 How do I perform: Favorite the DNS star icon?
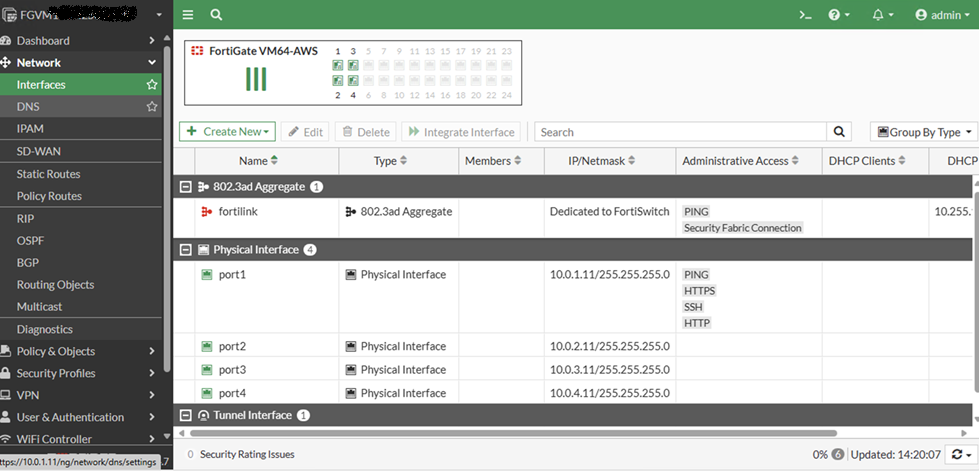tap(152, 107)
